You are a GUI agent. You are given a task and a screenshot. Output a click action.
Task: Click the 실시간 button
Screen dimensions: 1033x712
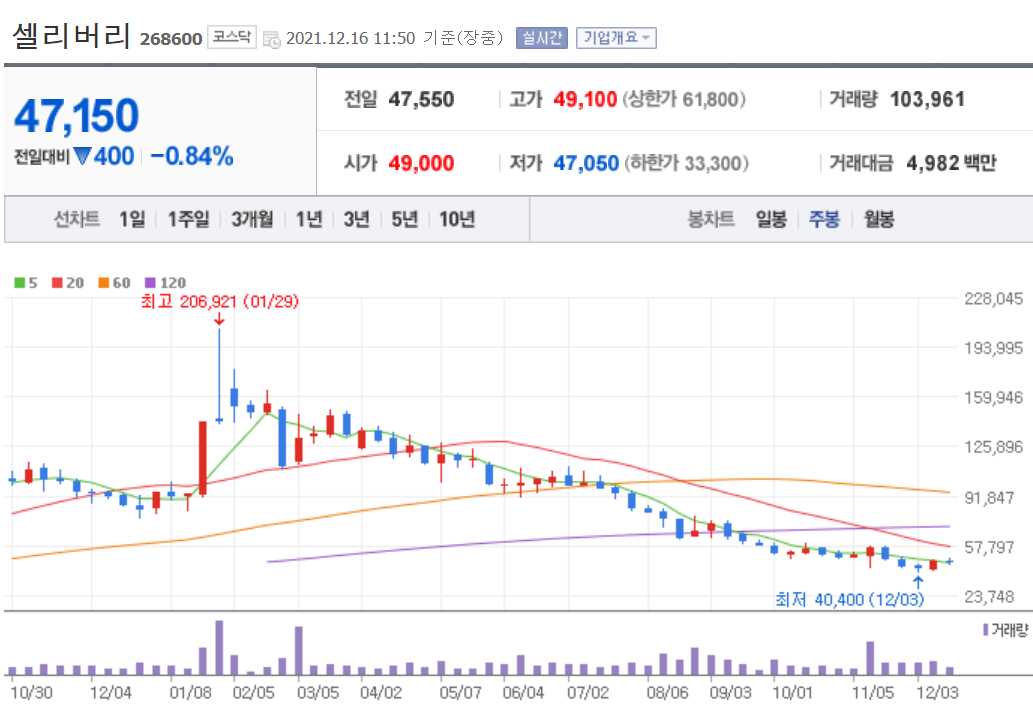[x=541, y=37]
